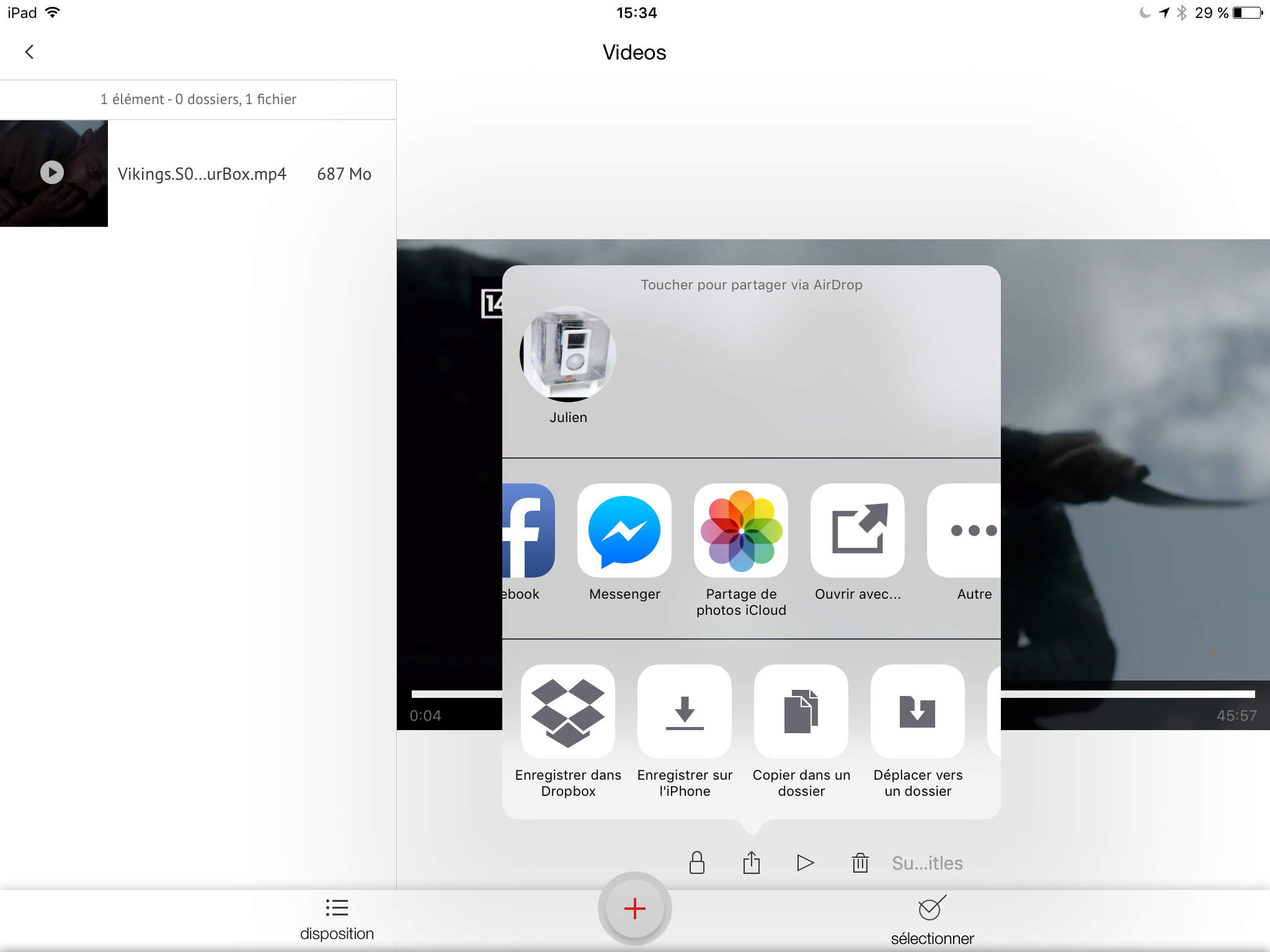Open Vikings video thumbnail
1270x952 pixels.
pos(54,173)
